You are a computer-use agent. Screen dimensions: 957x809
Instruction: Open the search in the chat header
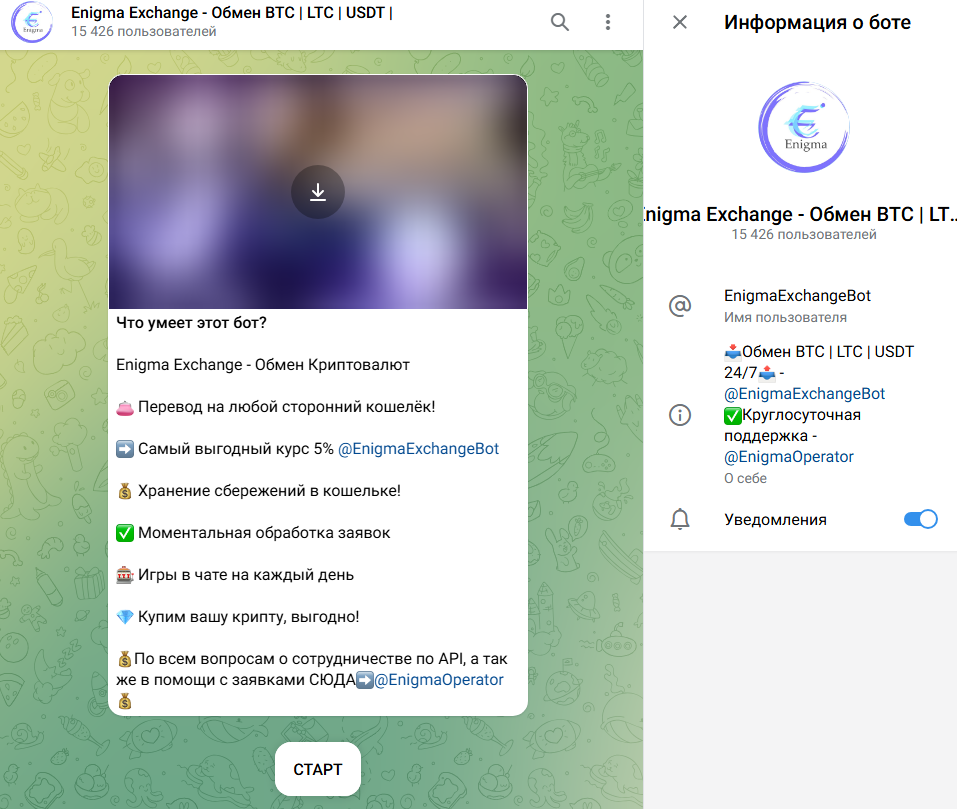pyautogui.click(x=559, y=21)
